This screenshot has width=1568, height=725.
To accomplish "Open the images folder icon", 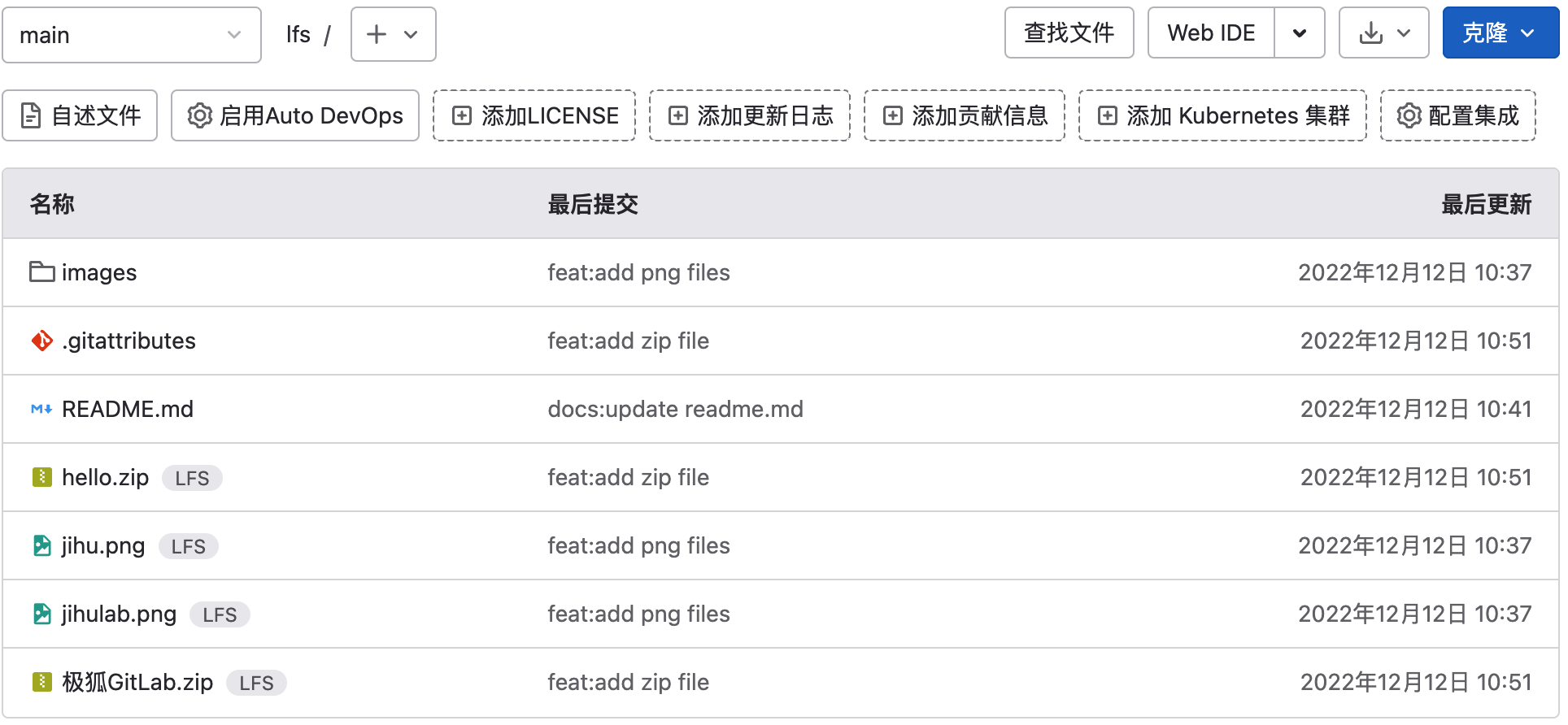I will tap(41, 272).
